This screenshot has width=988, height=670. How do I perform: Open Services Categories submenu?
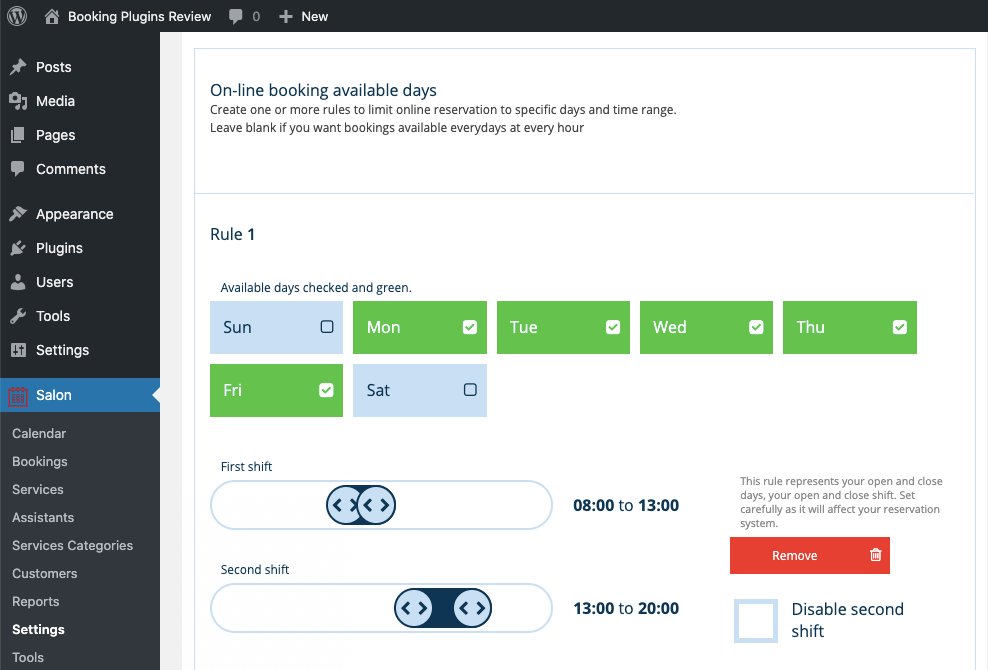pos(72,545)
